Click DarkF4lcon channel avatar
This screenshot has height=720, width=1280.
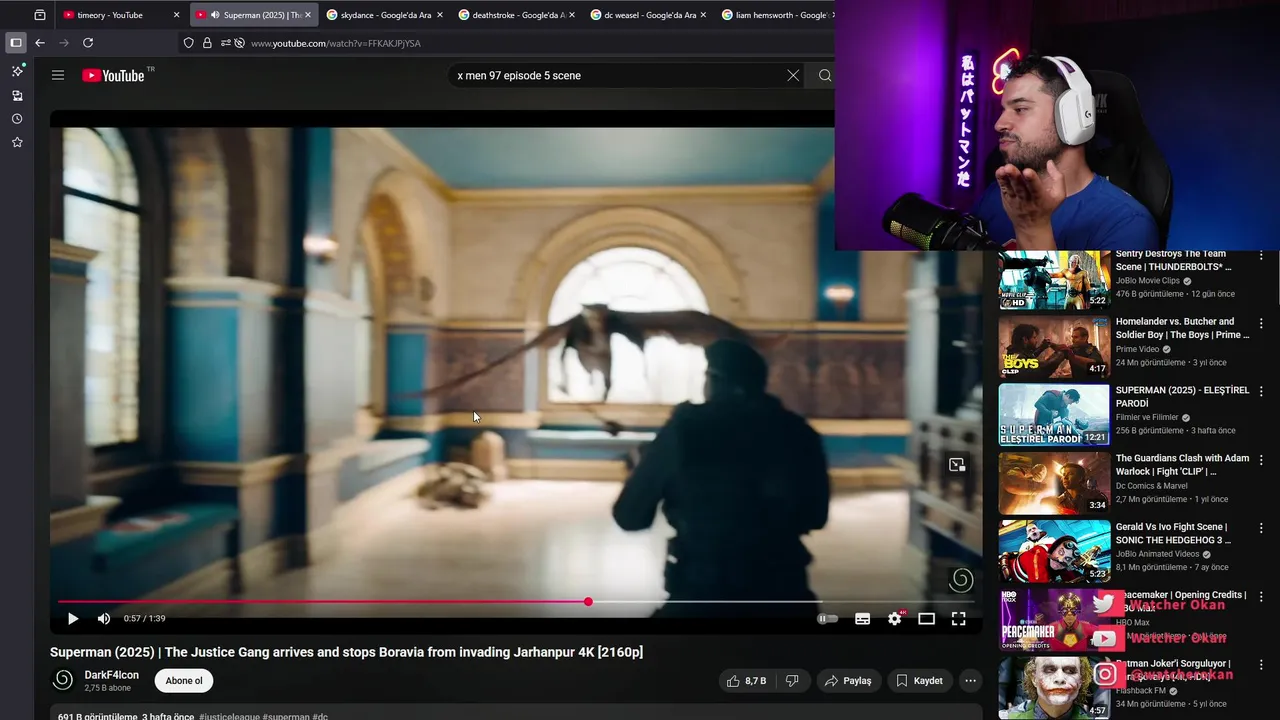[x=62, y=681]
